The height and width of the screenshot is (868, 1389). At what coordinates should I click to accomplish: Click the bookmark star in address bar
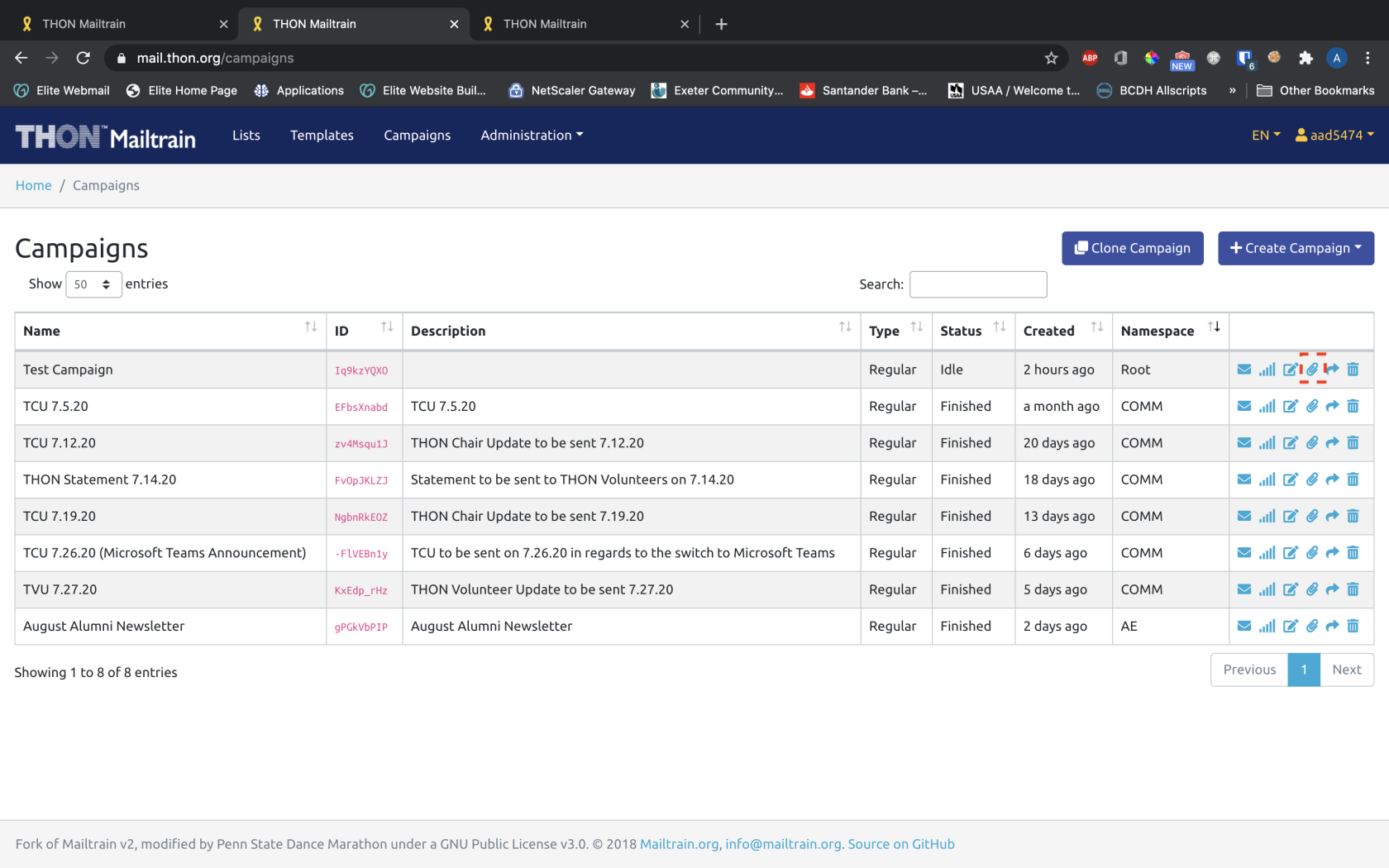[1051, 58]
